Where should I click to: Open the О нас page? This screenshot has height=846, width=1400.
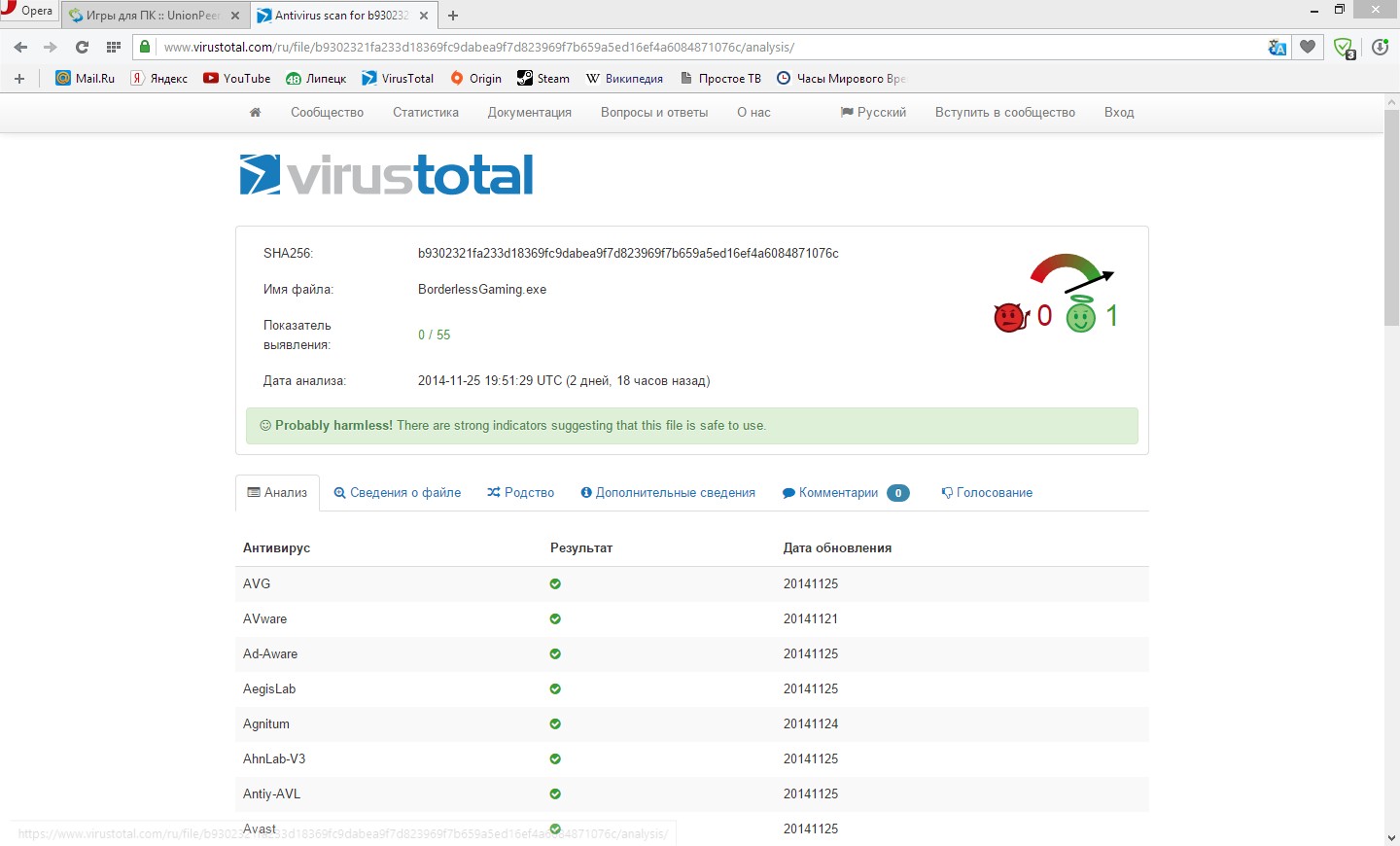[753, 112]
